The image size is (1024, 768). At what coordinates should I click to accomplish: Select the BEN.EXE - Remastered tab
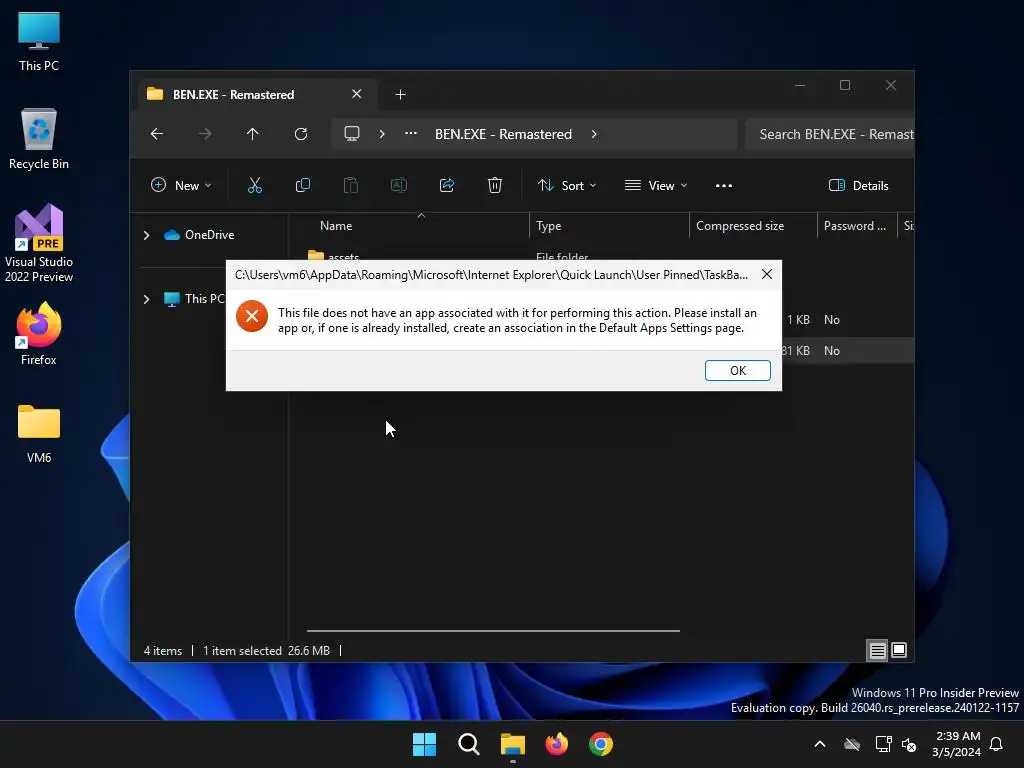pyautogui.click(x=257, y=95)
